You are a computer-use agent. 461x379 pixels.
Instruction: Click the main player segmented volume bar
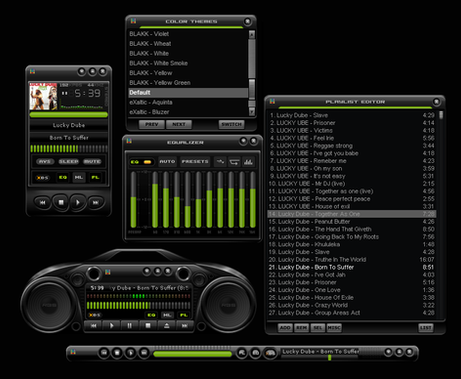point(69,149)
